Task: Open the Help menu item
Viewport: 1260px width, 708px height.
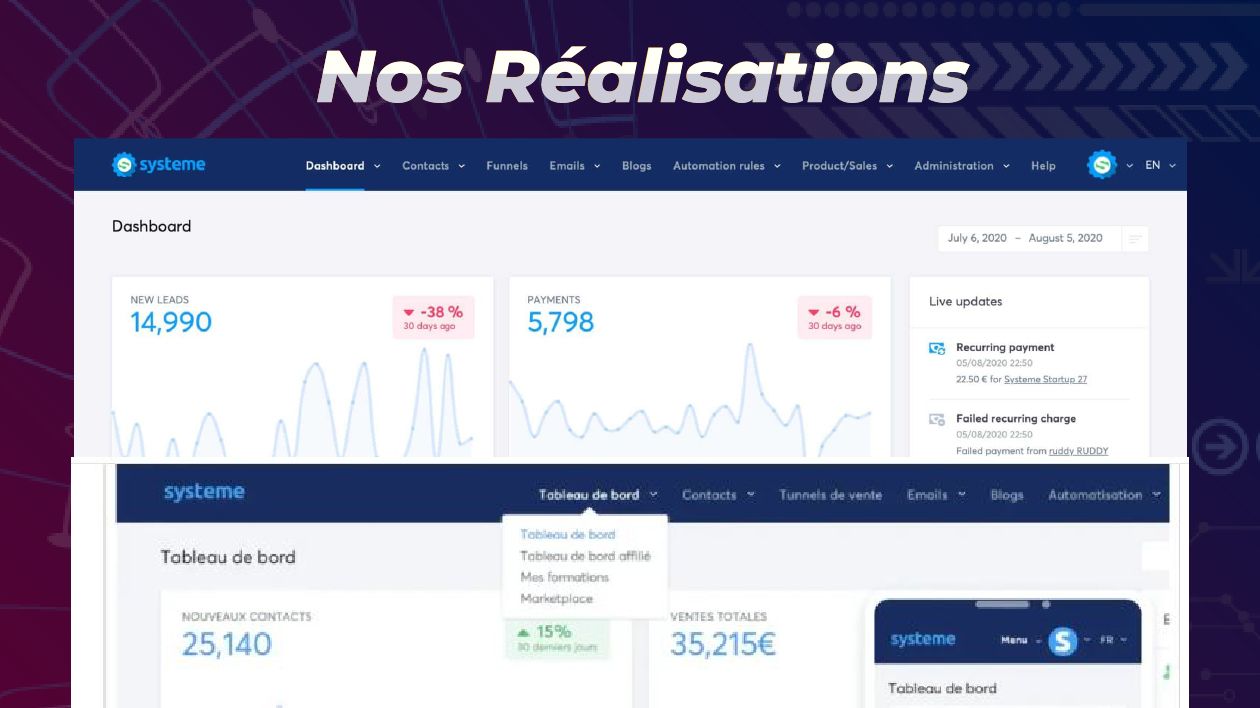Action: coord(1043,166)
